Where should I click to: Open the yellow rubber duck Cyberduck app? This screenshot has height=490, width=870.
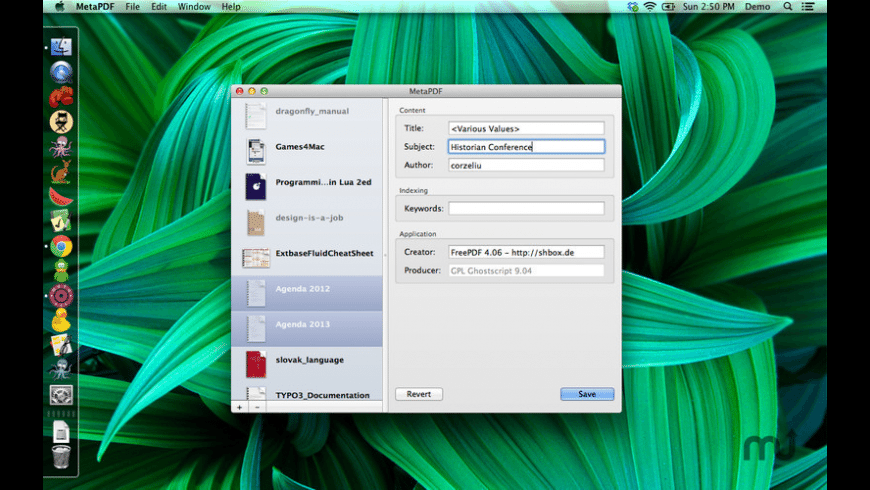tap(61, 320)
